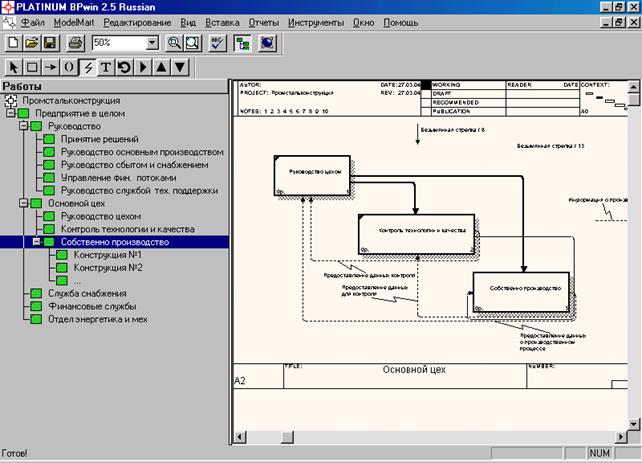The width and height of the screenshot is (642, 463).
Task: Select the Arrow drawing tool
Action: tap(49, 67)
